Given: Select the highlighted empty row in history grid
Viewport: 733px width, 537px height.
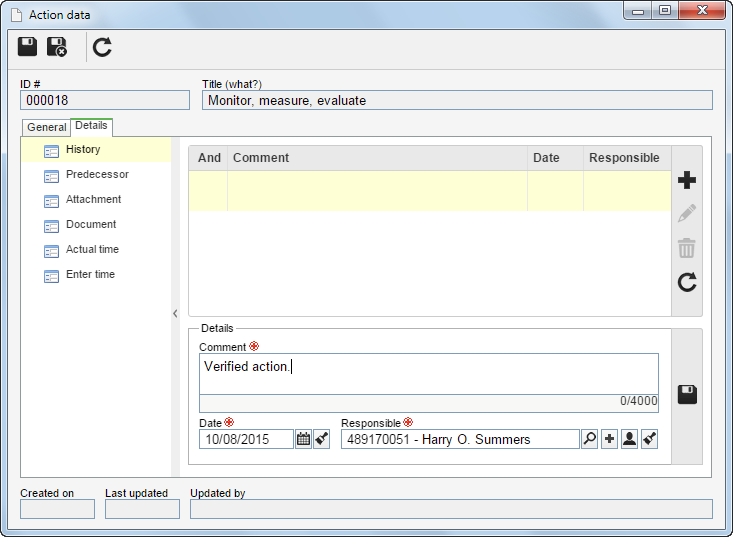Looking at the screenshot, I should 430,191.
